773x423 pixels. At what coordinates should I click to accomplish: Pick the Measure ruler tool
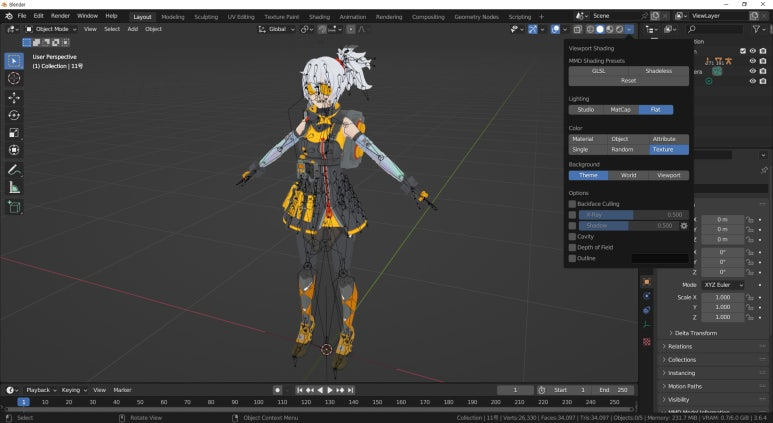(14, 187)
